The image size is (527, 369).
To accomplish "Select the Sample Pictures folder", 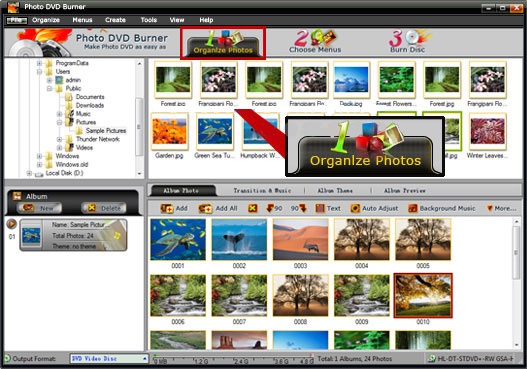I will coord(106,130).
